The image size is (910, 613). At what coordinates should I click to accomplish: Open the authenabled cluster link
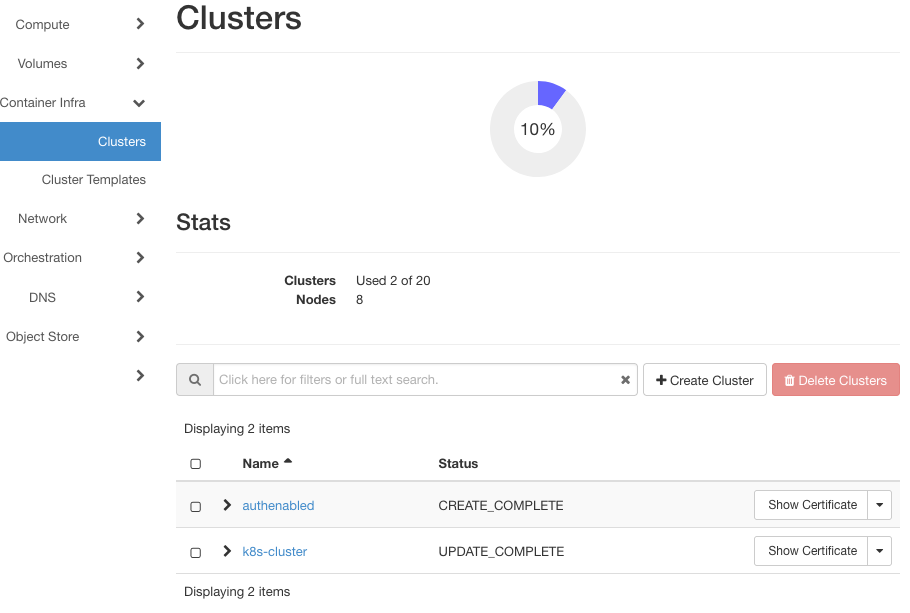278,506
